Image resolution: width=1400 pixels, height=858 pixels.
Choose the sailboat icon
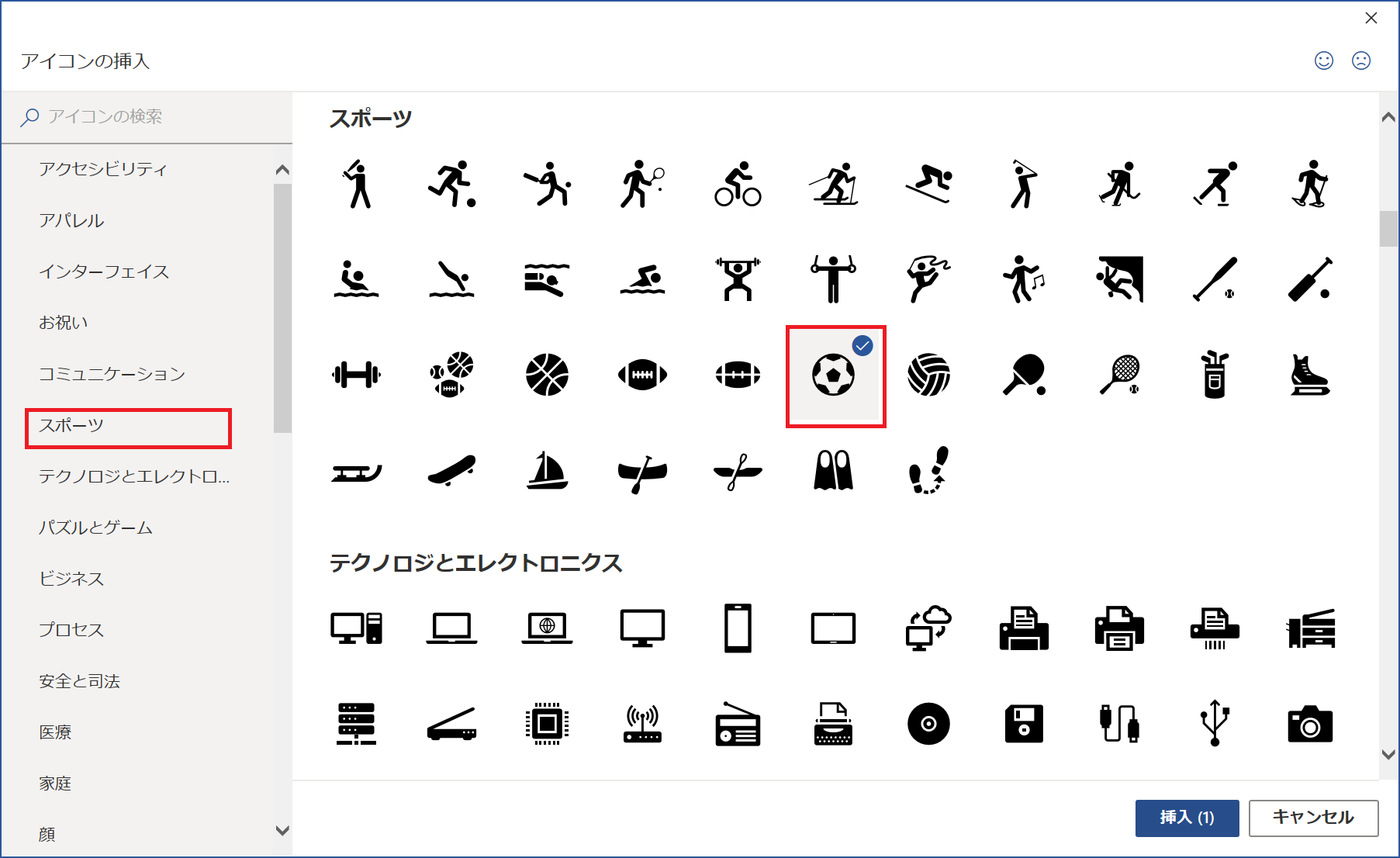point(547,471)
